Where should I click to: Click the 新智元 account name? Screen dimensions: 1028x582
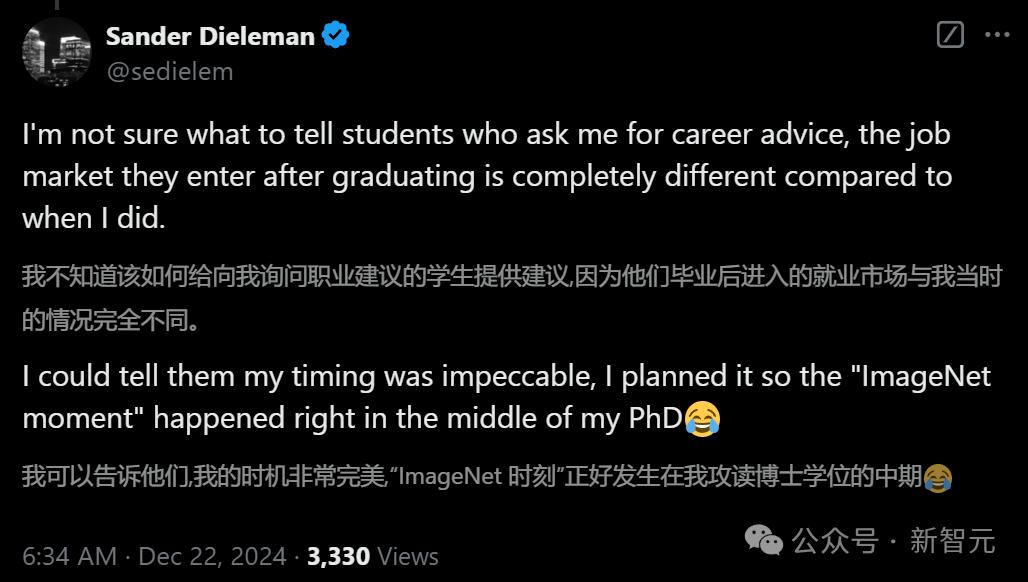(x=952, y=542)
